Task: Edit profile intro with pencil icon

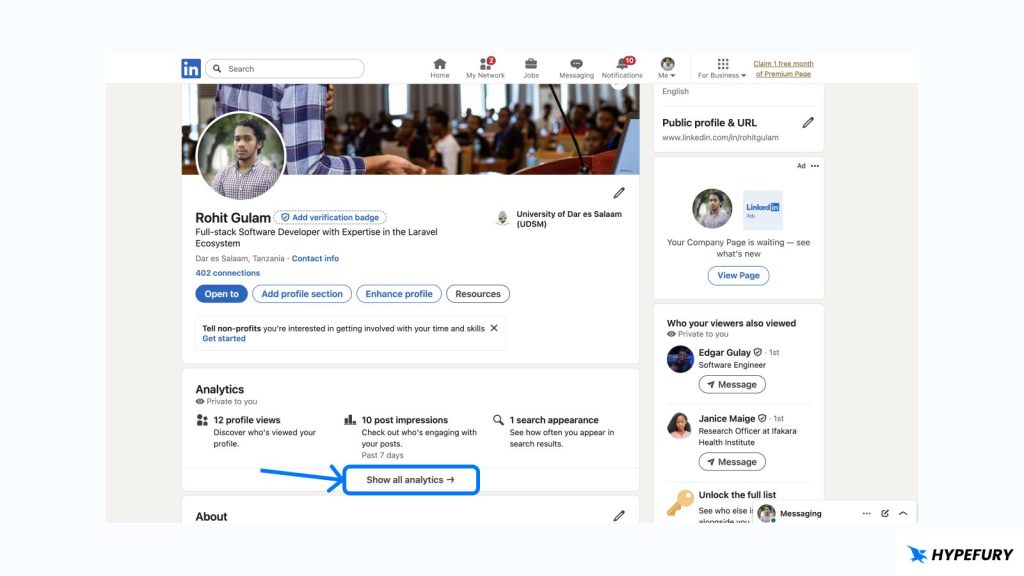Action: click(x=619, y=193)
